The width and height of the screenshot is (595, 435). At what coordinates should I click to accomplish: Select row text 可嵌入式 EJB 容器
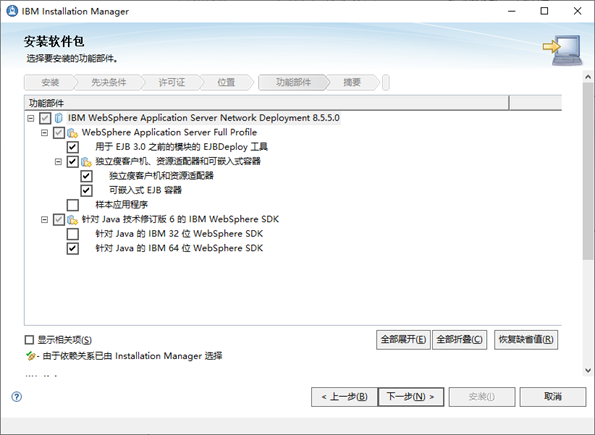[145, 191]
